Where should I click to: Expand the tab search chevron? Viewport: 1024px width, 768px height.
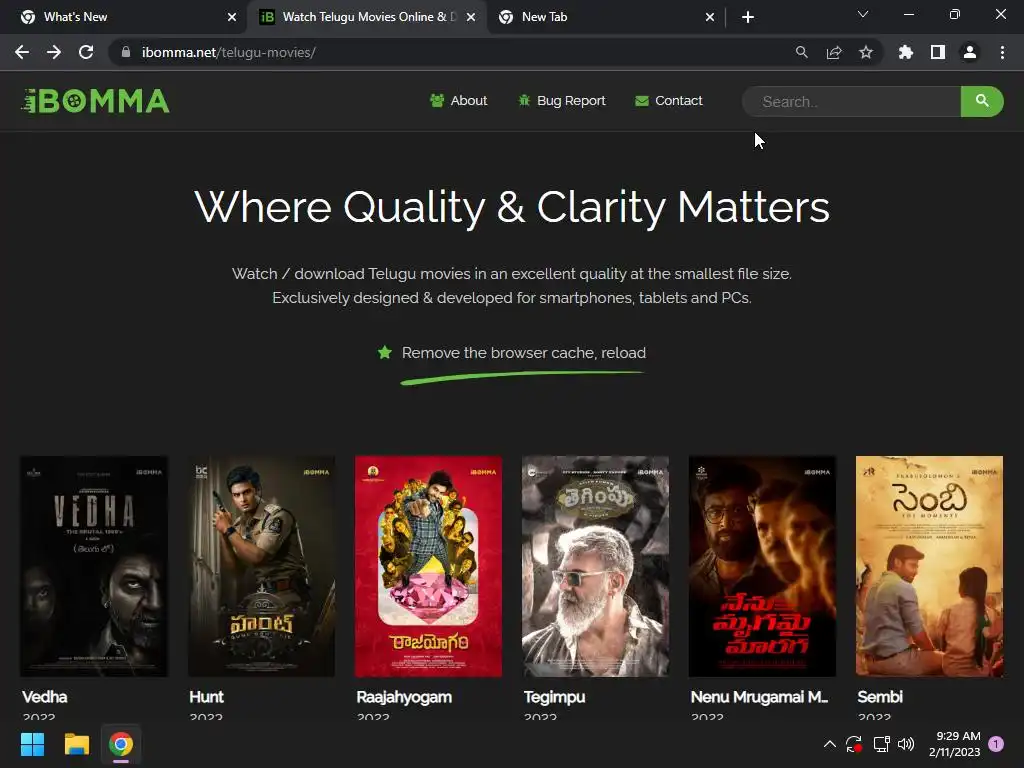pos(863,14)
